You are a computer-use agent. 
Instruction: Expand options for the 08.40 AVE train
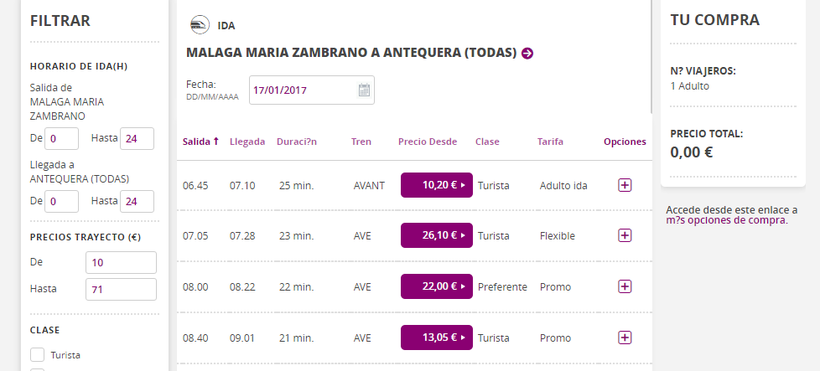pyautogui.click(x=624, y=338)
